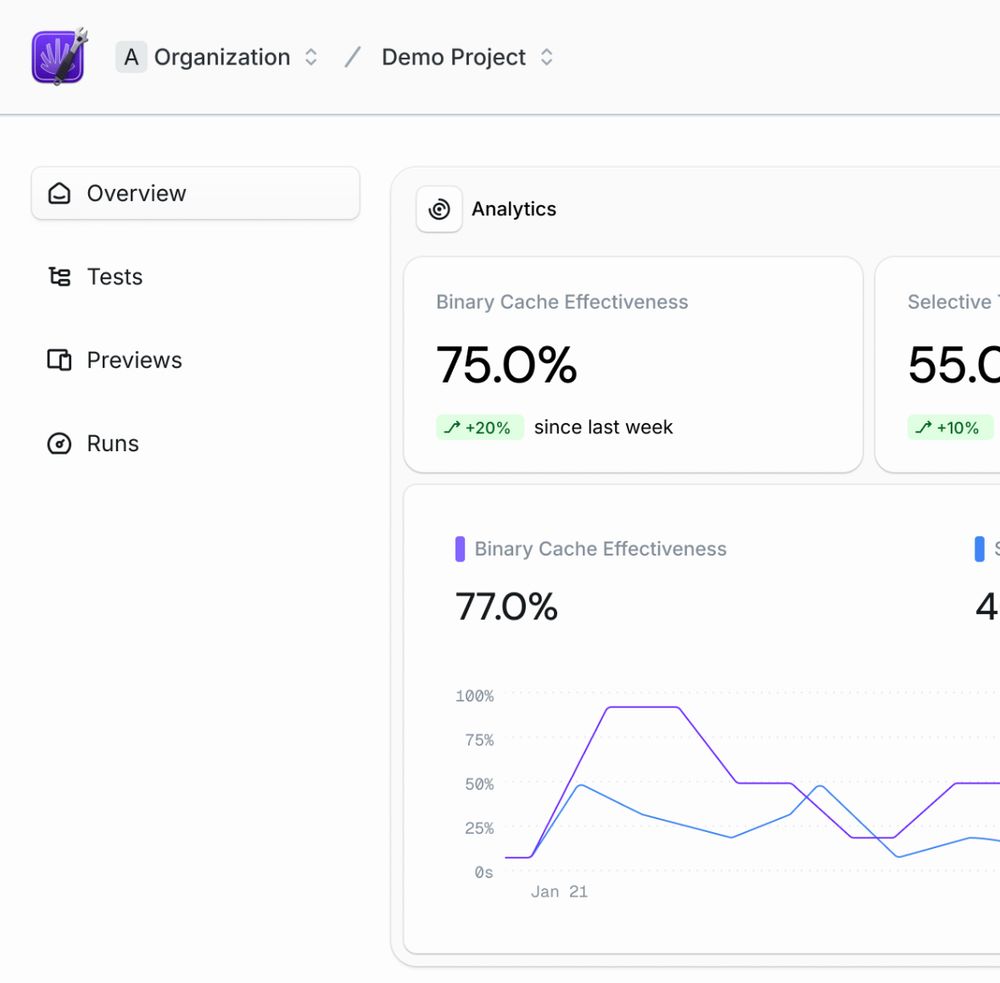Click the Analytics spiral icon
The width and height of the screenshot is (1000, 983).
pyautogui.click(x=439, y=209)
